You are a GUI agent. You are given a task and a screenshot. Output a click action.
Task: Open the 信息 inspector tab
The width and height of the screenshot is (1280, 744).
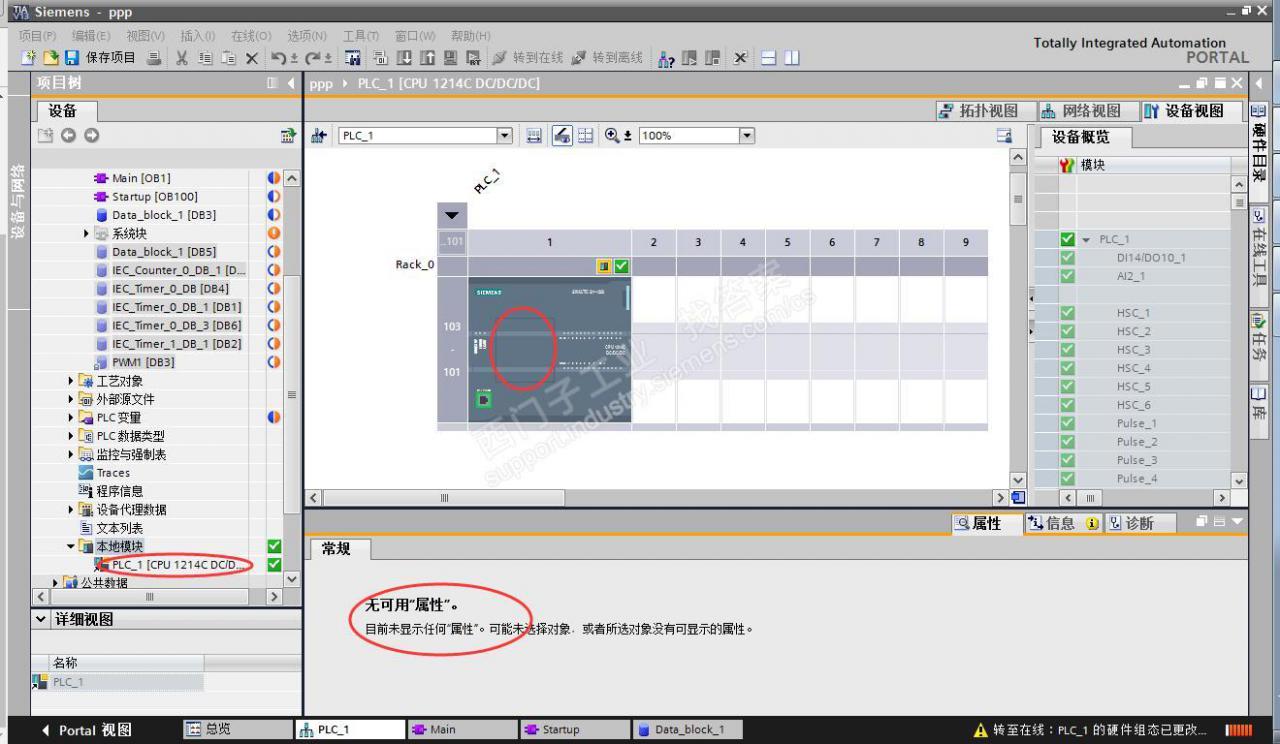coord(1062,523)
